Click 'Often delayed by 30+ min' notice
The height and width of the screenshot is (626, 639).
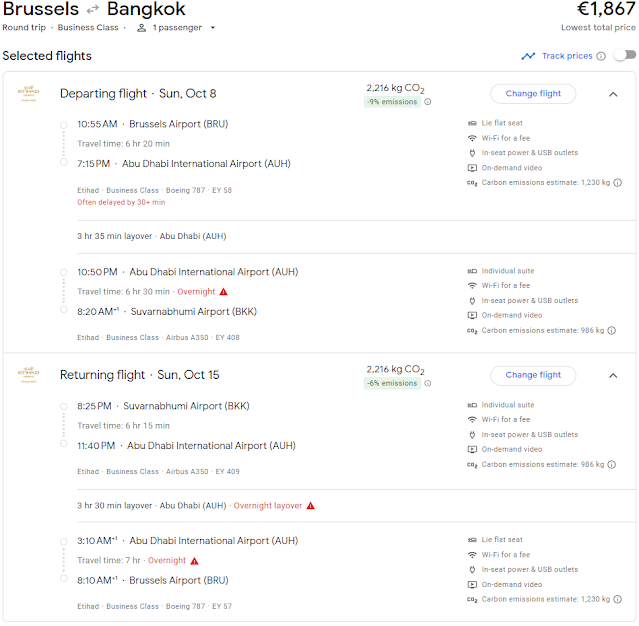coord(121,202)
